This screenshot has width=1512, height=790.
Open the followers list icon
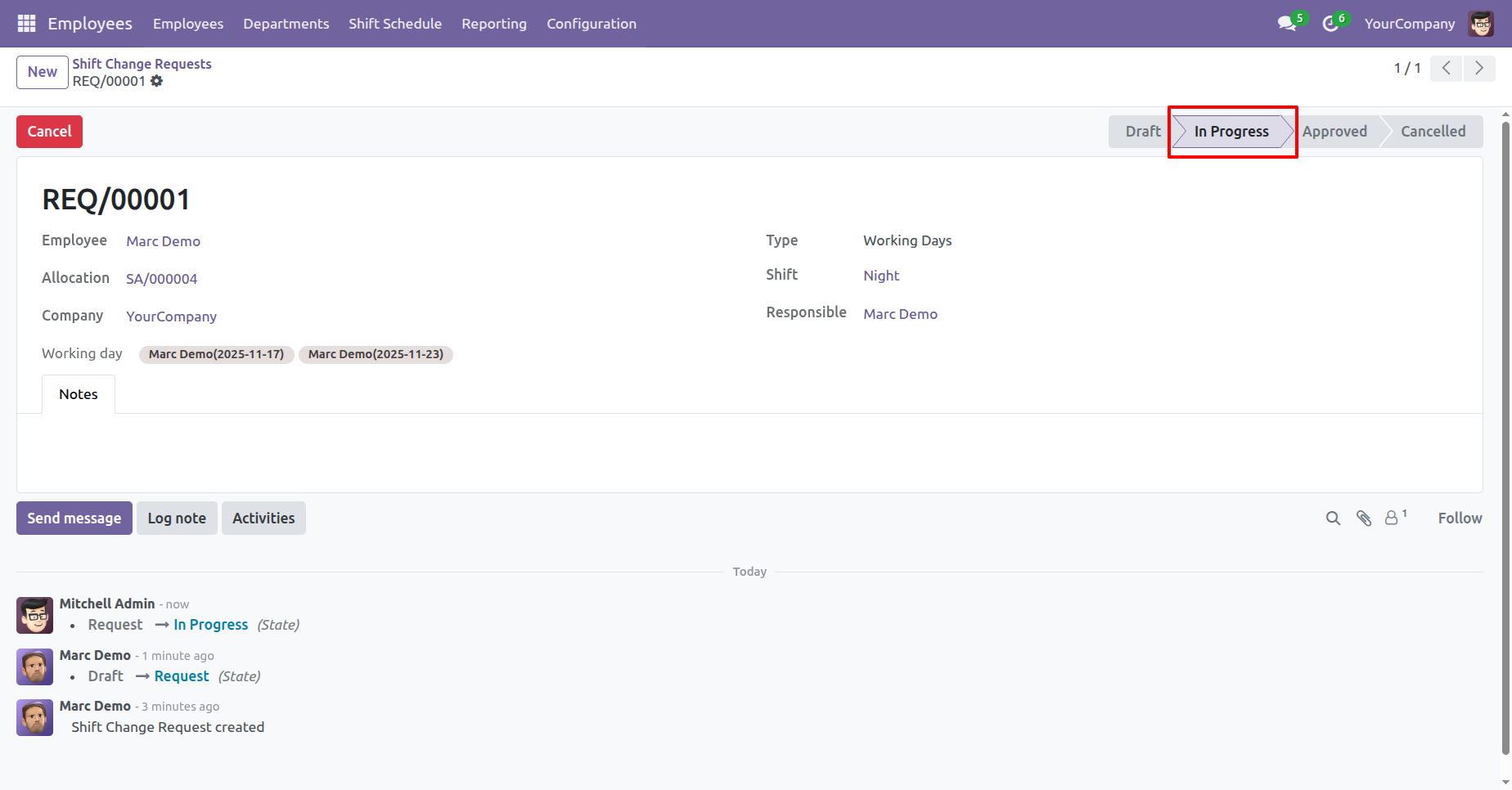[x=1395, y=518]
